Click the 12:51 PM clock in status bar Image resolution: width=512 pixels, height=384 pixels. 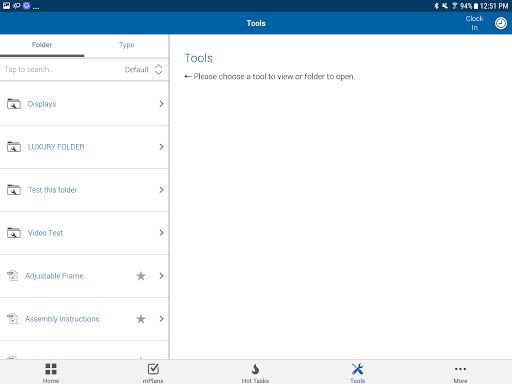494,6
